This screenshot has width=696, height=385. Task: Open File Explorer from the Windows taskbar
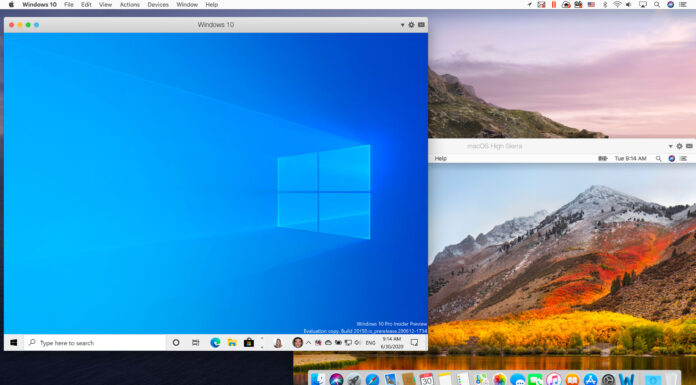232,343
